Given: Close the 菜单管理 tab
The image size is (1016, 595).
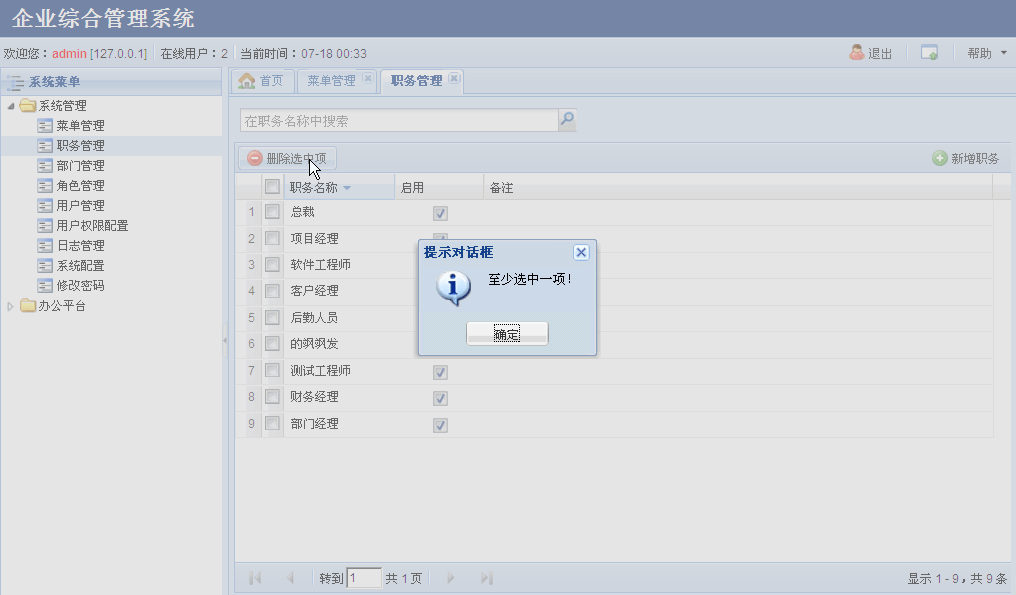Looking at the screenshot, I should click(368, 78).
